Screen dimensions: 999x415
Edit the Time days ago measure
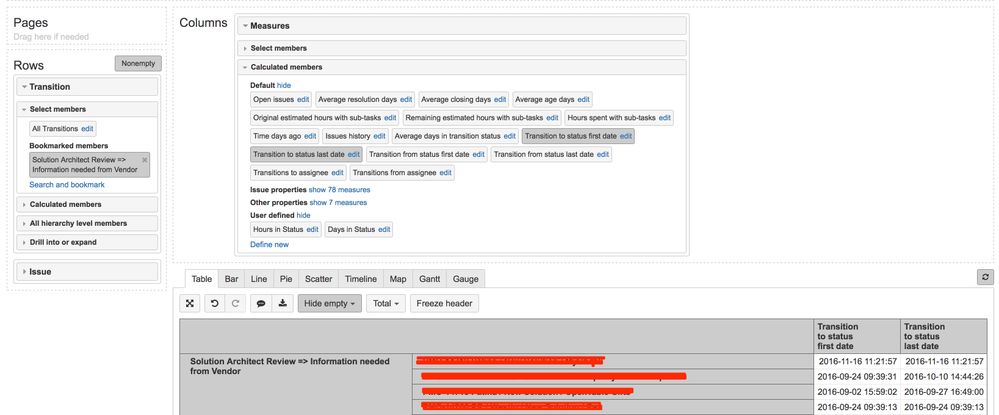310,136
